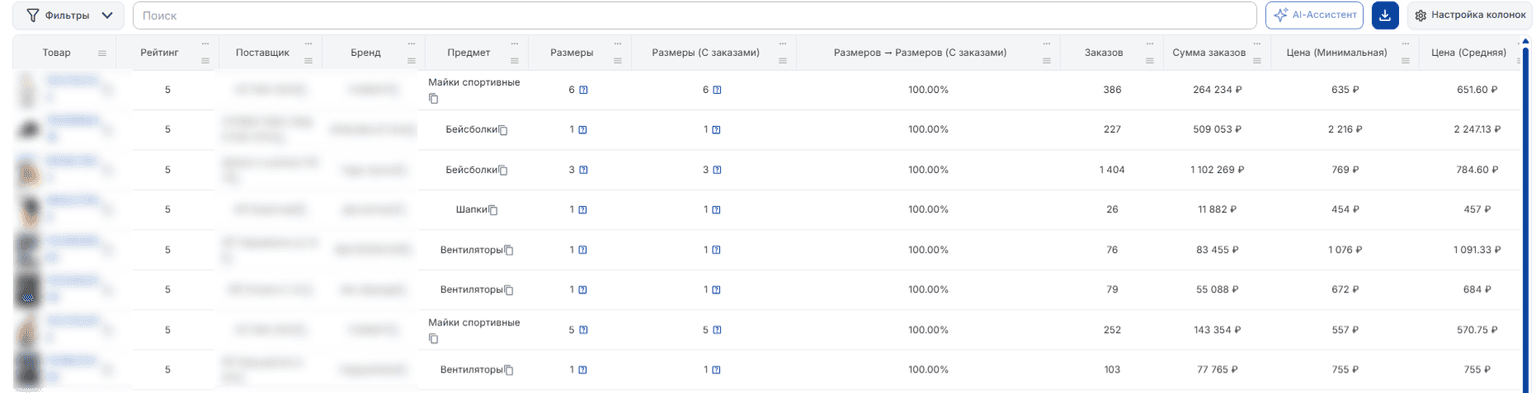Open the hamburger menu in the Товар column header

pos(102,53)
